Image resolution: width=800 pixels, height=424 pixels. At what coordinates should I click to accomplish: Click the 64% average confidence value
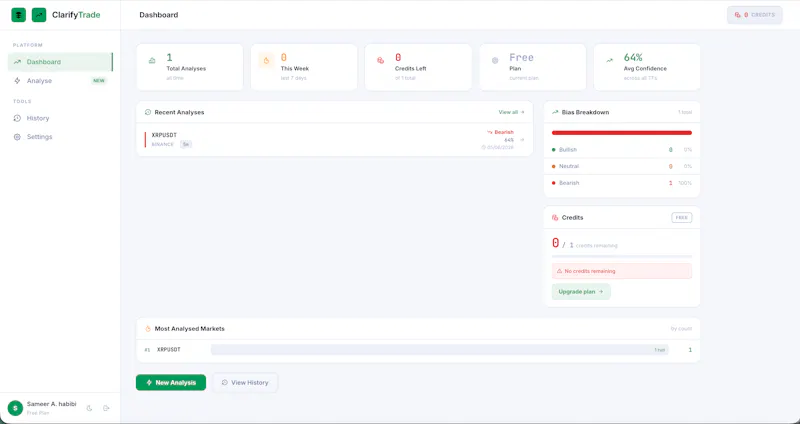[633, 57]
